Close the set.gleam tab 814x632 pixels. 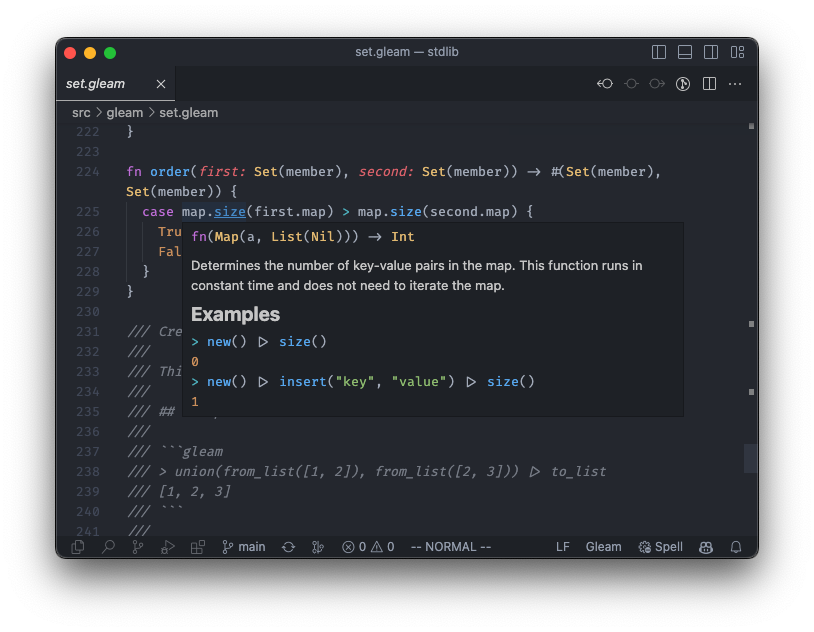[161, 84]
